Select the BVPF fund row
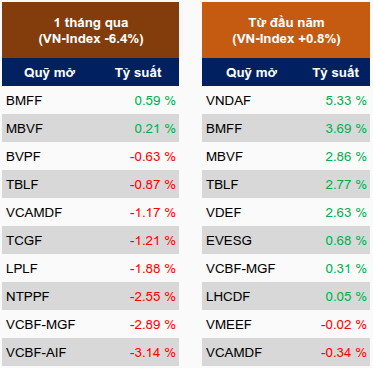Viewport: 373px width, 368px height. coord(90,156)
